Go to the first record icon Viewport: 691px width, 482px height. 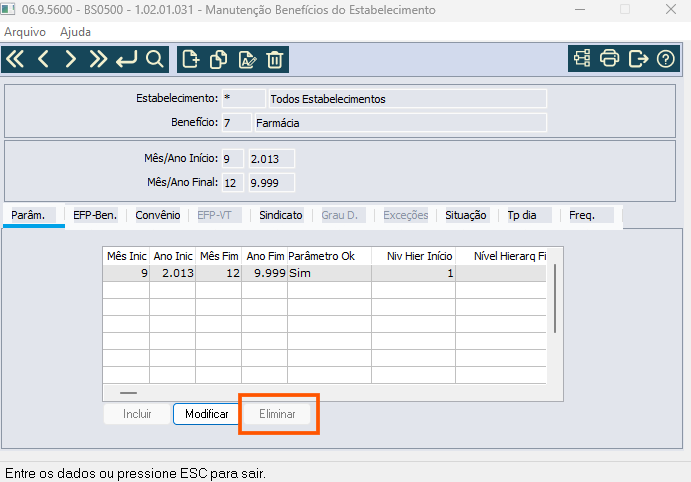point(15,59)
